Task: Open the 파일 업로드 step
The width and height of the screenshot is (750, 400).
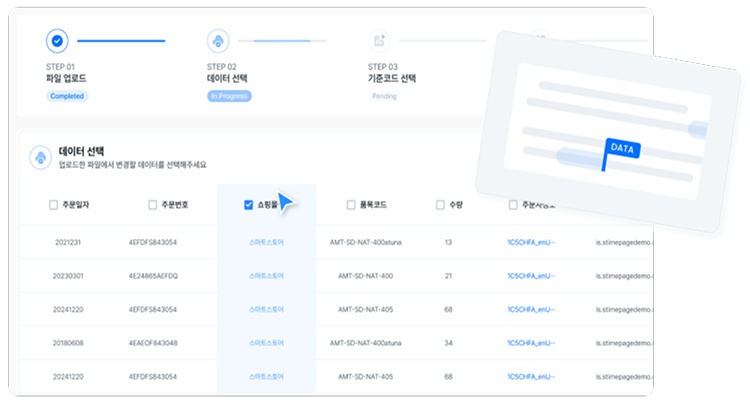Action: tap(66, 78)
